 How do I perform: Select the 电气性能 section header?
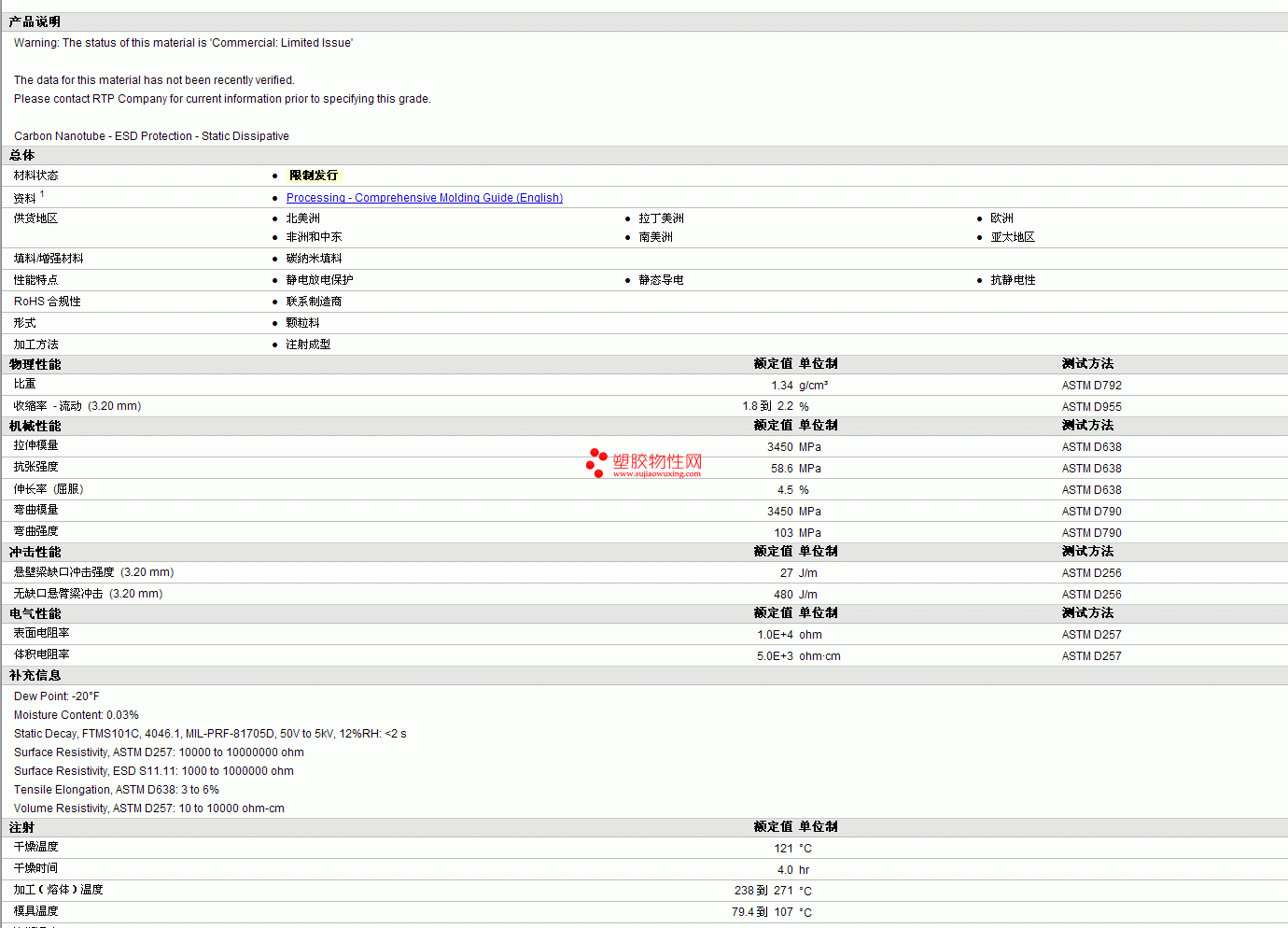pyautogui.click(x=35, y=613)
